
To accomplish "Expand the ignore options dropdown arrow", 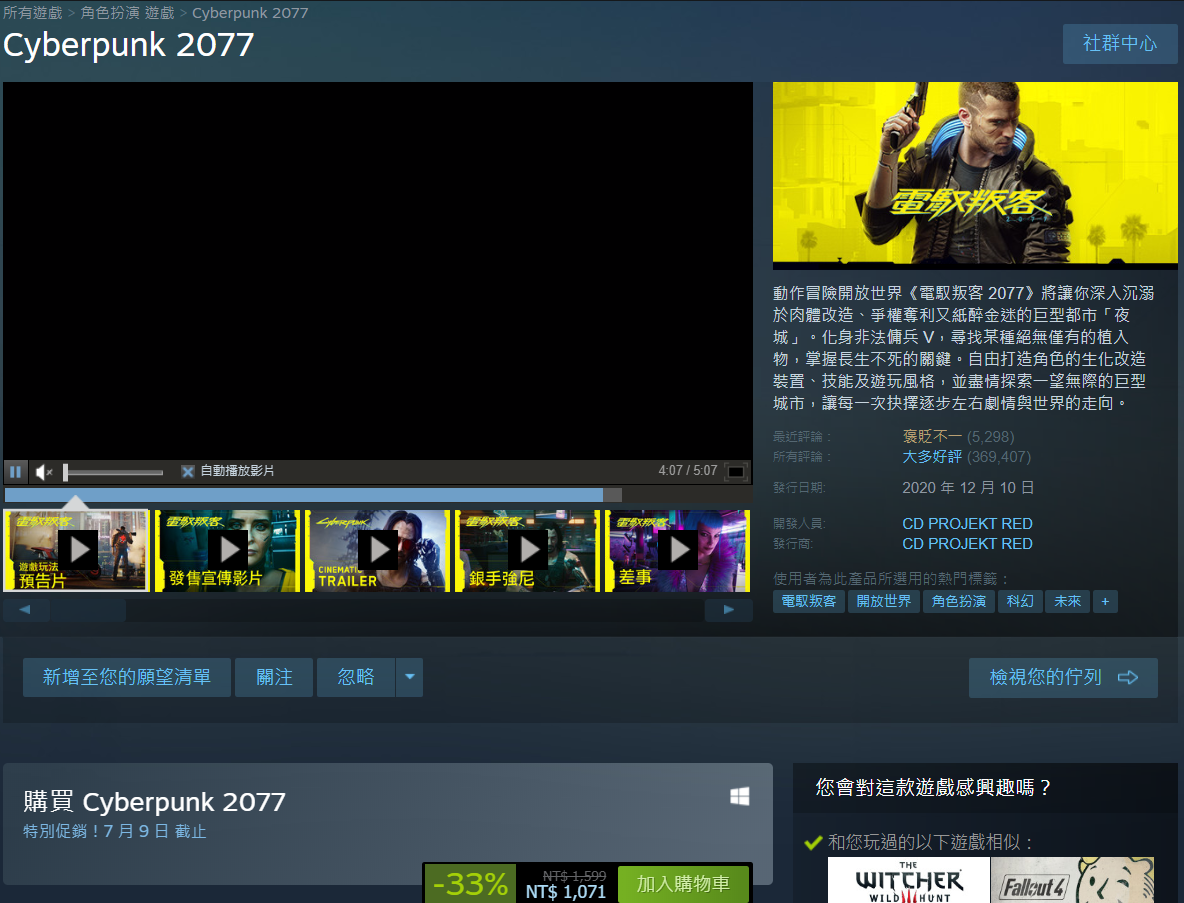I will pyautogui.click(x=409, y=677).
